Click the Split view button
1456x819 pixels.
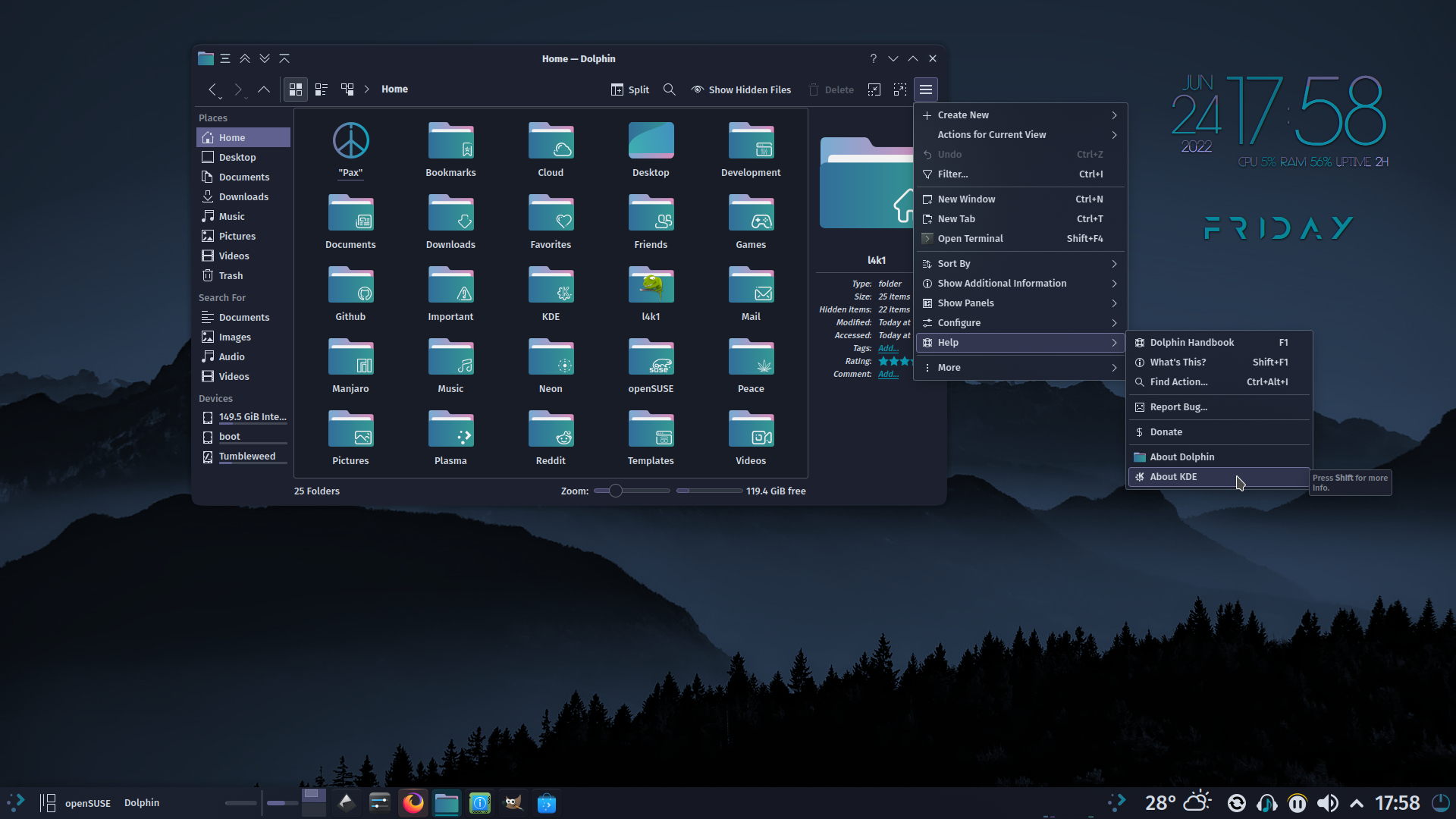630,89
